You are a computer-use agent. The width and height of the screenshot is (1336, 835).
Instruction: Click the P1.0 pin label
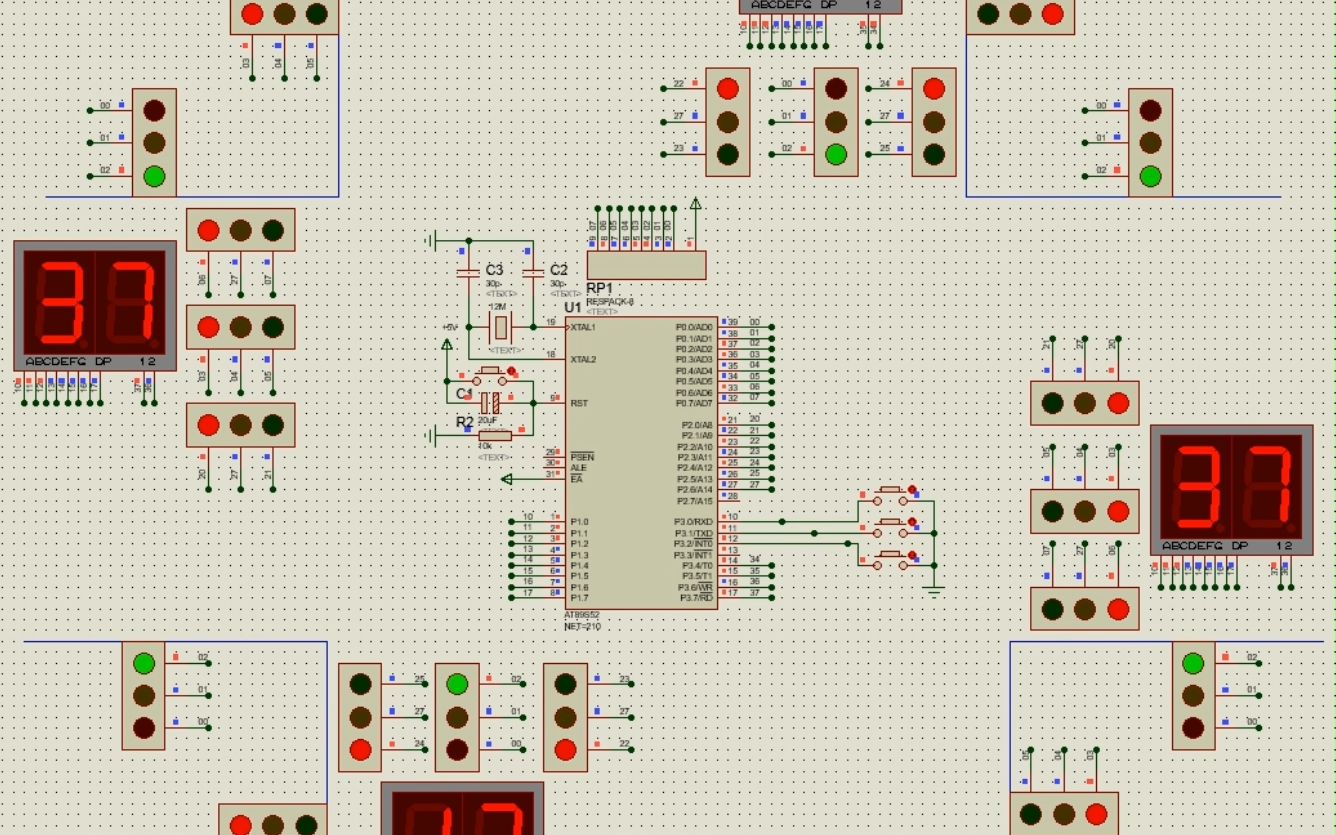point(579,522)
